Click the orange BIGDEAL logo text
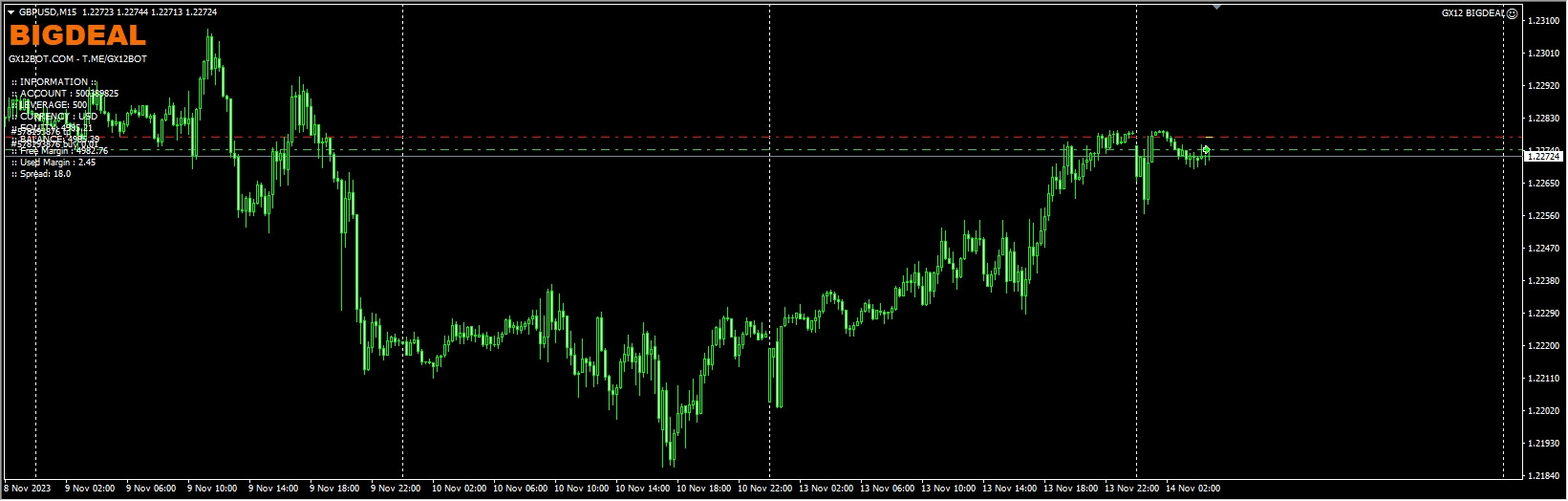1568x501 pixels. (x=77, y=36)
